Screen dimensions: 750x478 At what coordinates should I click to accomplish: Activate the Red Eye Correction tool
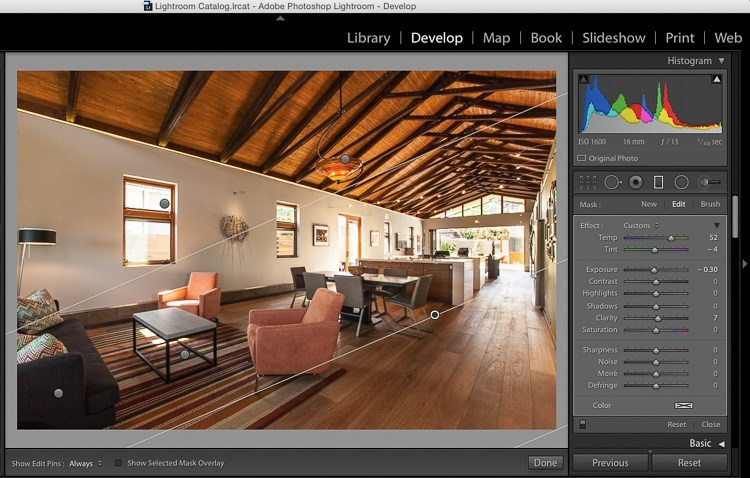coord(635,182)
